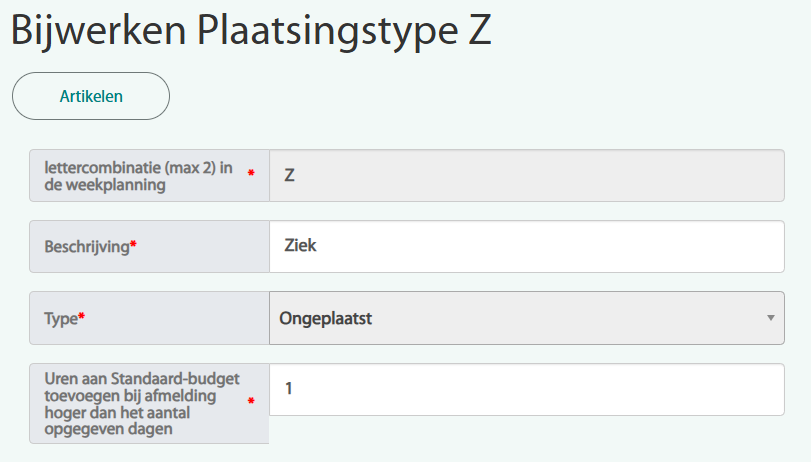Focus the Beschrijving input field
The width and height of the screenshot is (811, 462).
pos(526,246)
